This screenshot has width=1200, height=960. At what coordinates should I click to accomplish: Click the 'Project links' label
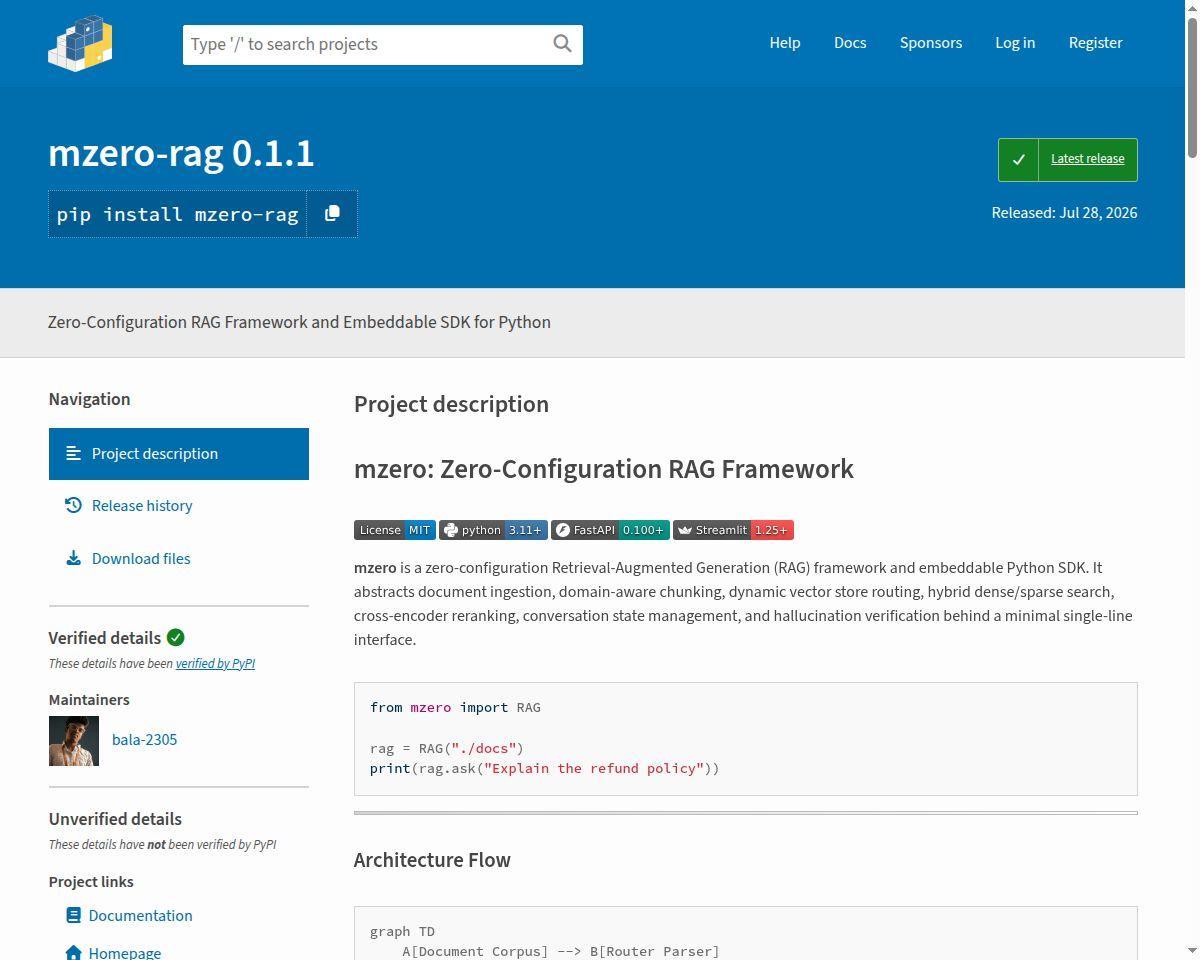91,882
